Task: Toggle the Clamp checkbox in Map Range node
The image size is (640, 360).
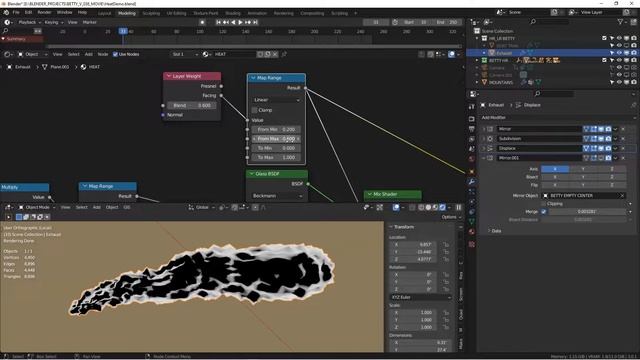Action: pos(255,110)
